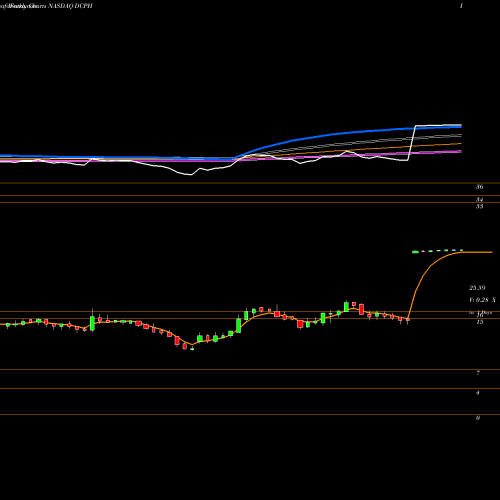Click the price axis label 34

point(479,199)
